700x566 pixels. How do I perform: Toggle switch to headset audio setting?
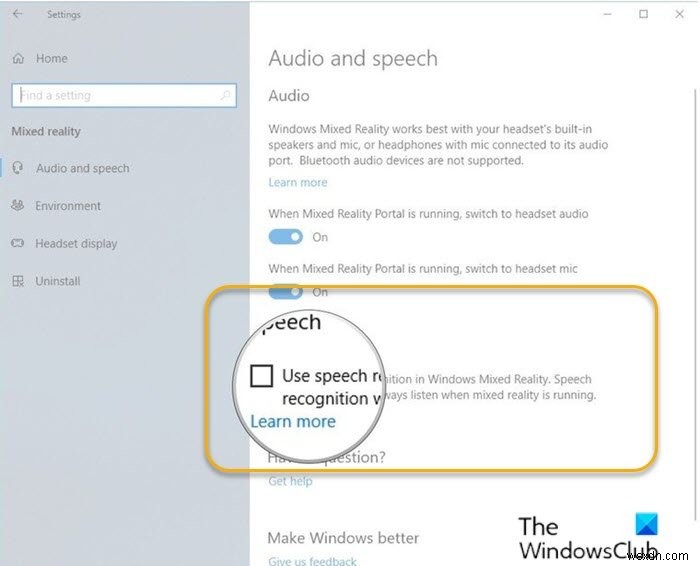tap(286, 237)
